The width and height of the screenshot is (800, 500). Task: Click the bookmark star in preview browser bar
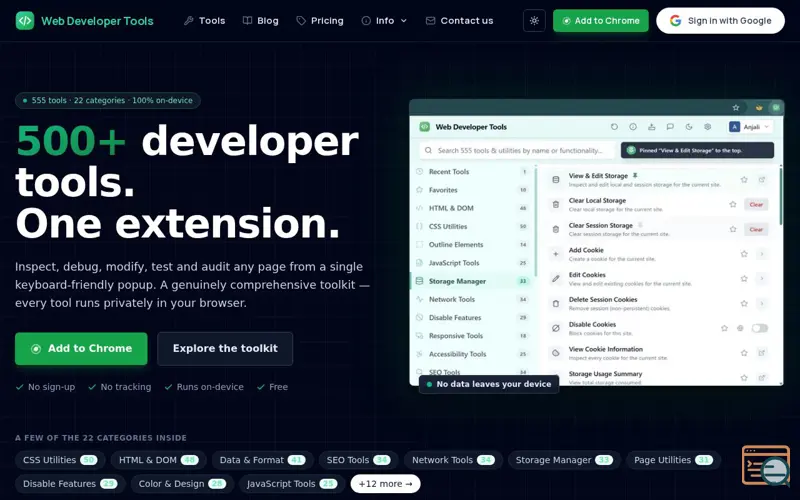pos(736,108)
